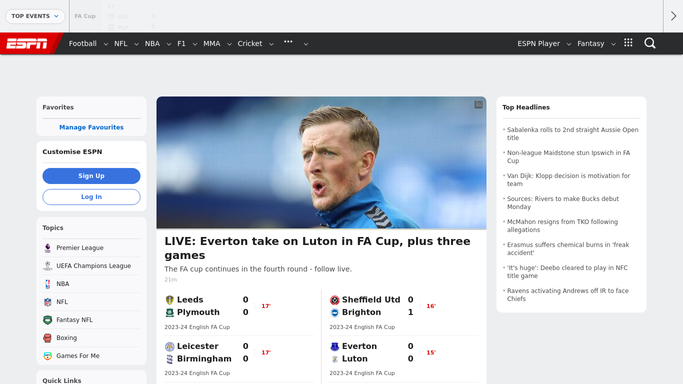Open the NFL nav item
The width and height of the screenshot is (683, 384).
tap(121, 44)
